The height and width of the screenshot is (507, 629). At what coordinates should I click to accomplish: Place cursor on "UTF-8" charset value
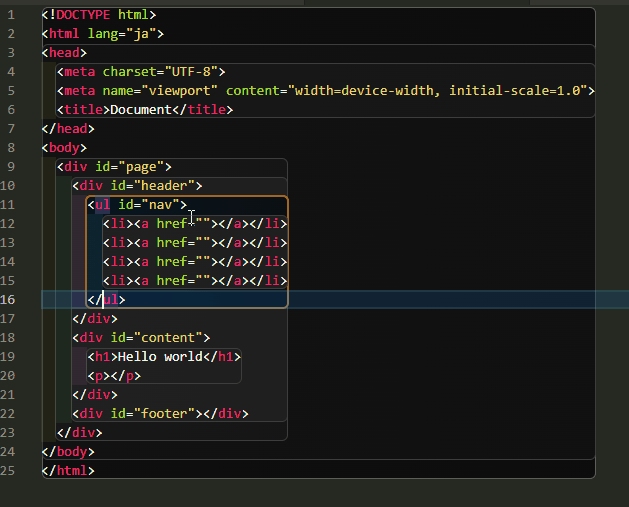click(x=194, y=71)
